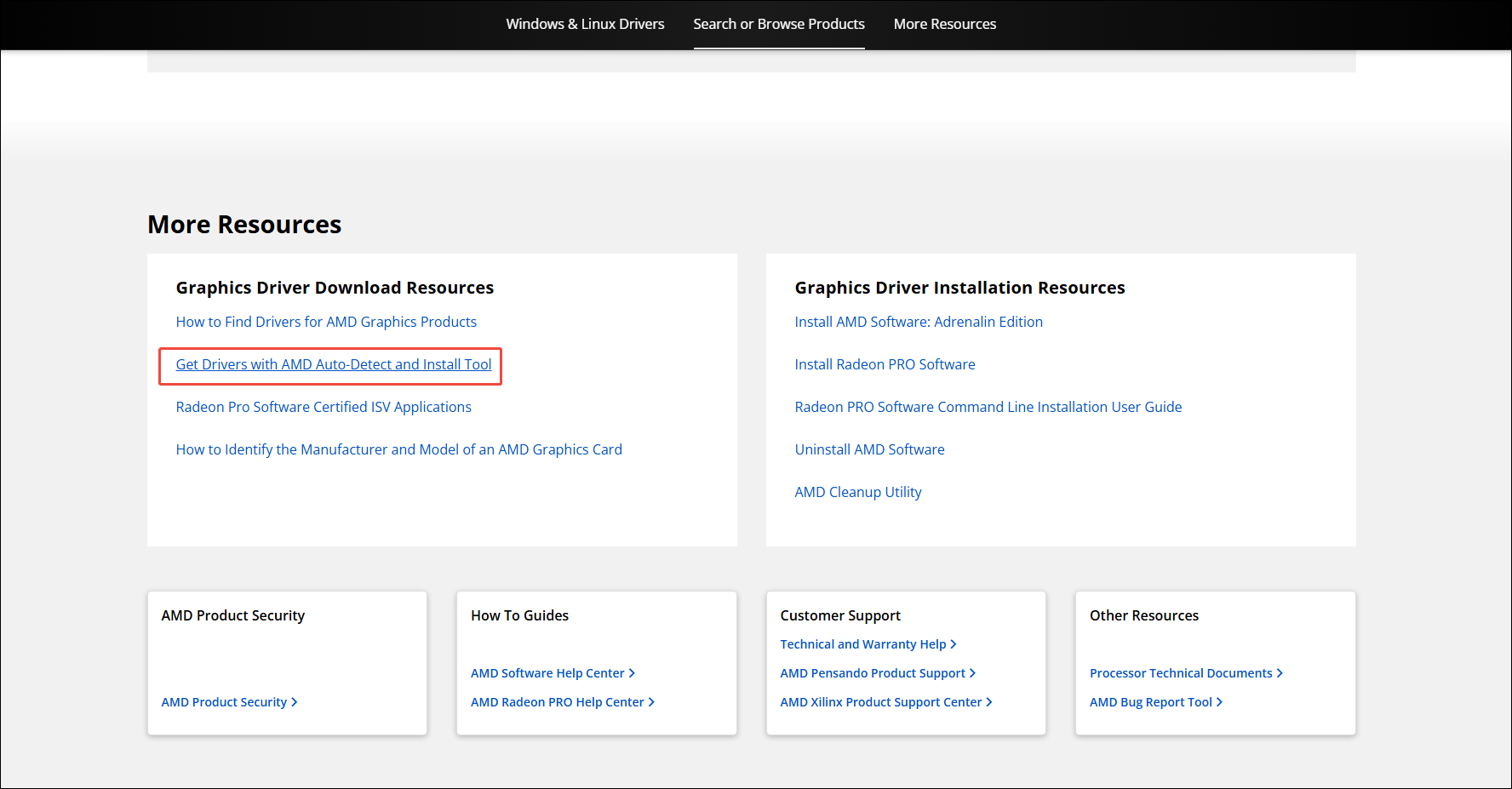Open AMD Product Security
The height and width of the screenshot is (789, 1512).
click(224, 701)
